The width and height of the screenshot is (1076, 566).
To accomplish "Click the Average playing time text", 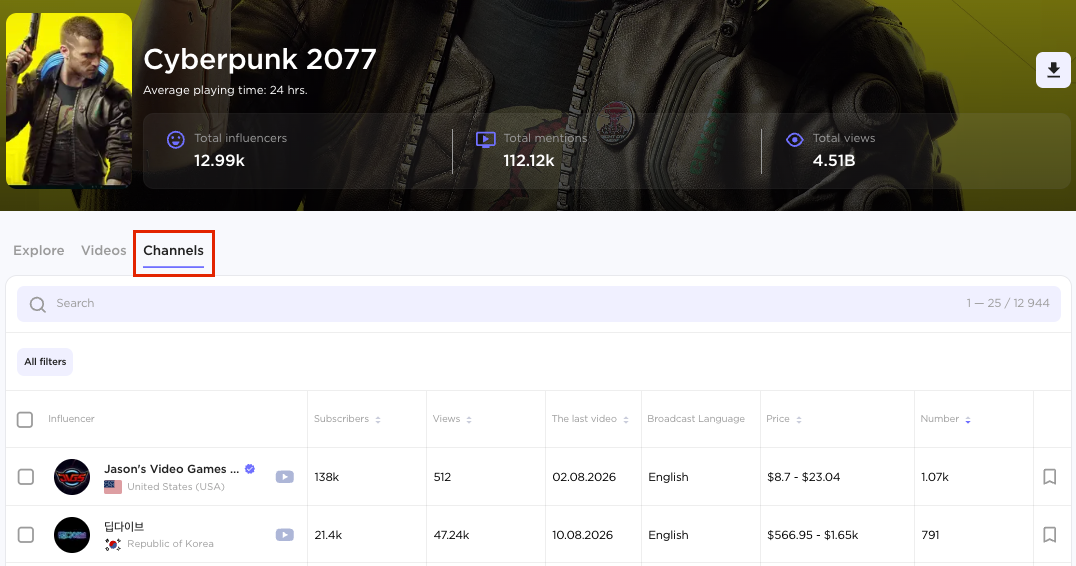I will tap(225, 90).
